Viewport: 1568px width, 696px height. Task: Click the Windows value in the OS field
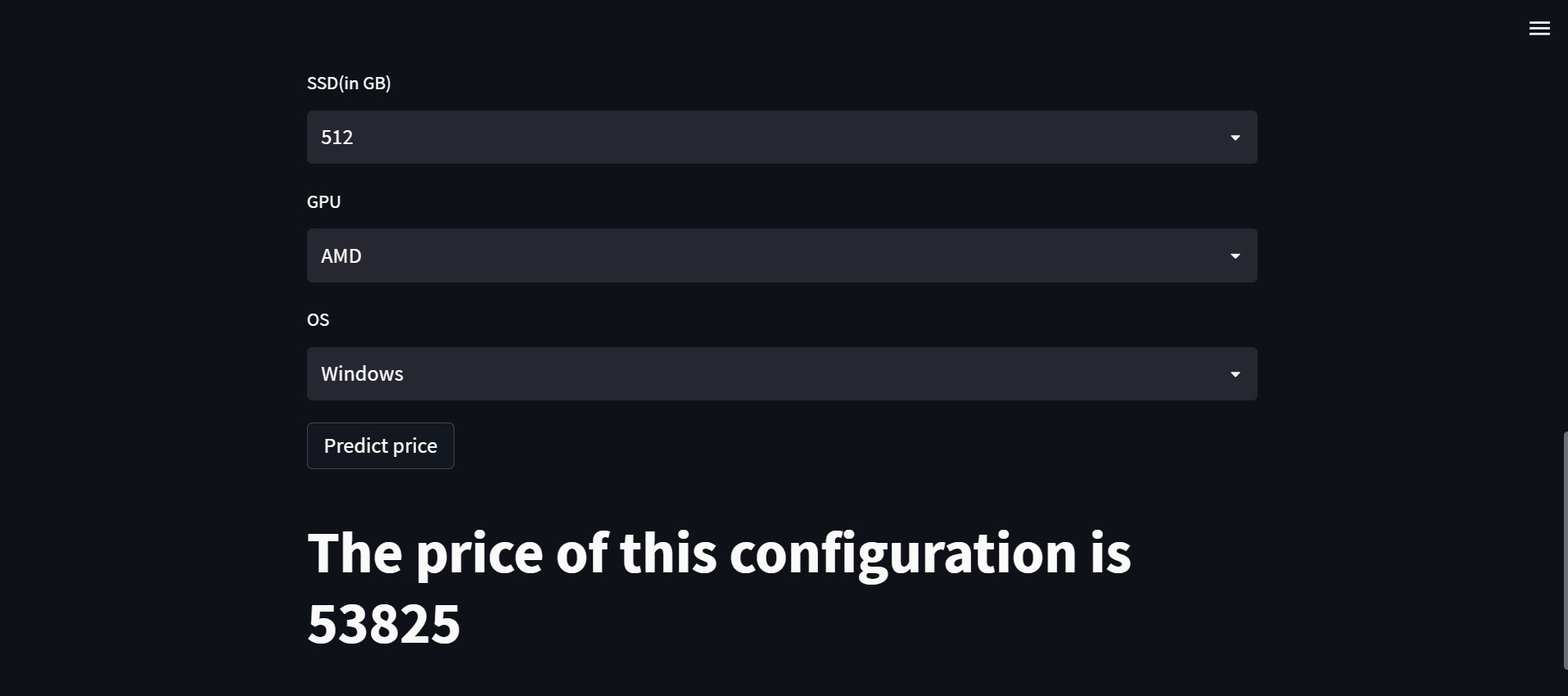tap(362, 373)
